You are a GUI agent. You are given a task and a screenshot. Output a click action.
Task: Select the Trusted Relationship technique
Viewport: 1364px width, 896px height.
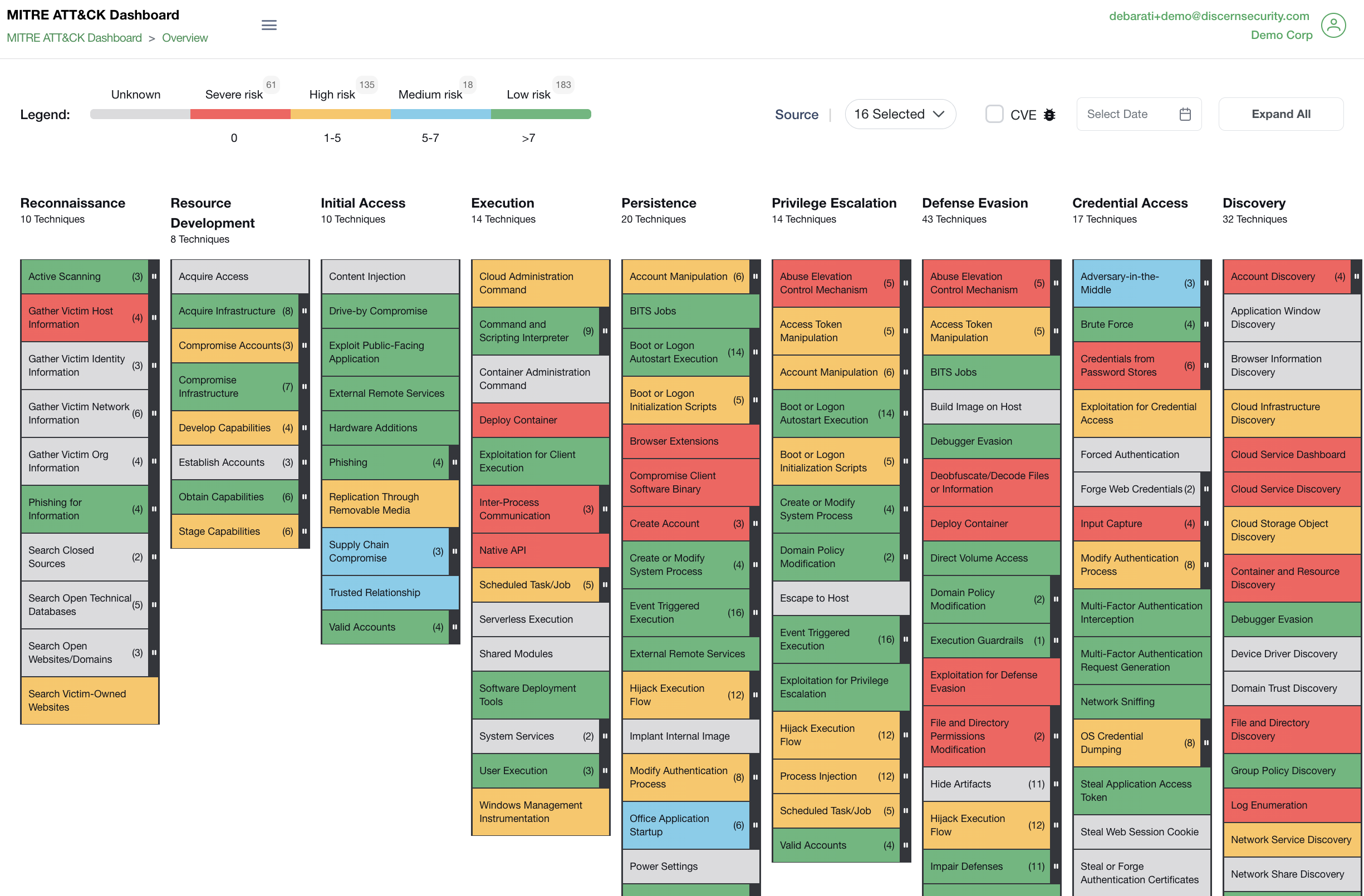[x=390, y=593]
